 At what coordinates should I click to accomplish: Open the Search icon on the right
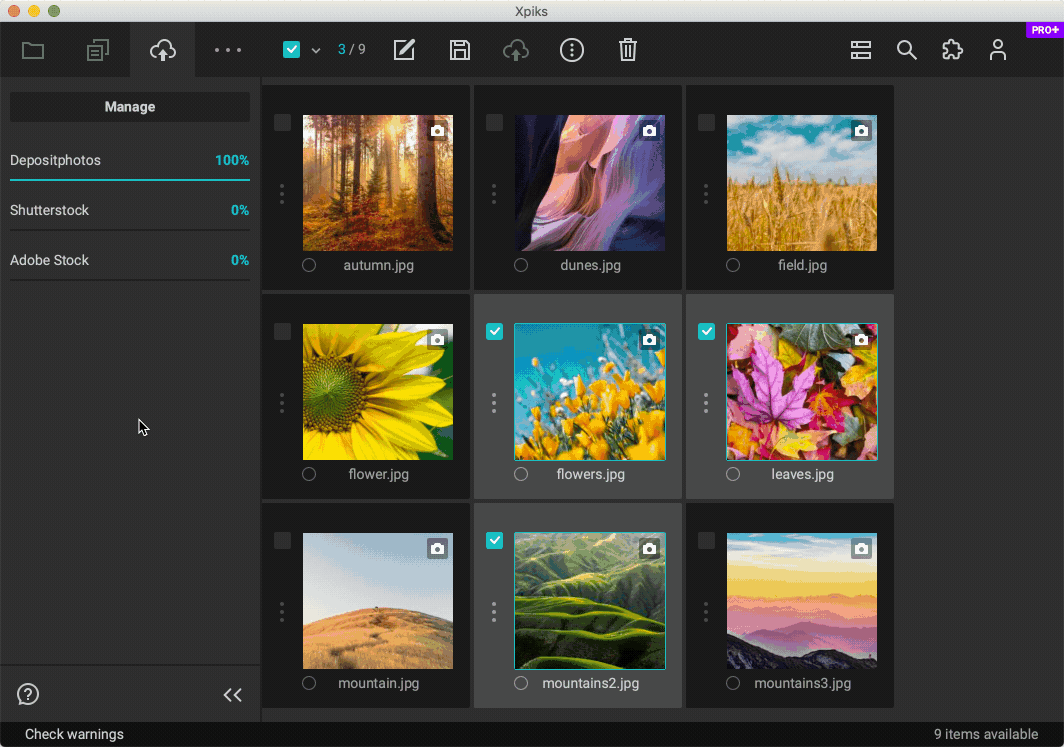(906, 50)
